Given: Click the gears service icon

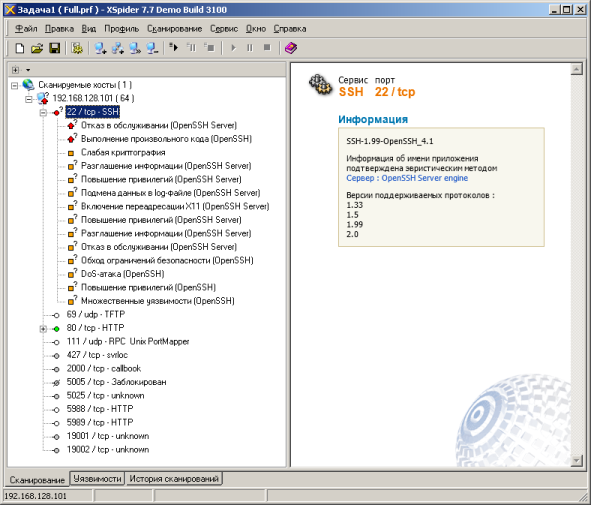Looking at the screenshot, I should pos(320,85).
